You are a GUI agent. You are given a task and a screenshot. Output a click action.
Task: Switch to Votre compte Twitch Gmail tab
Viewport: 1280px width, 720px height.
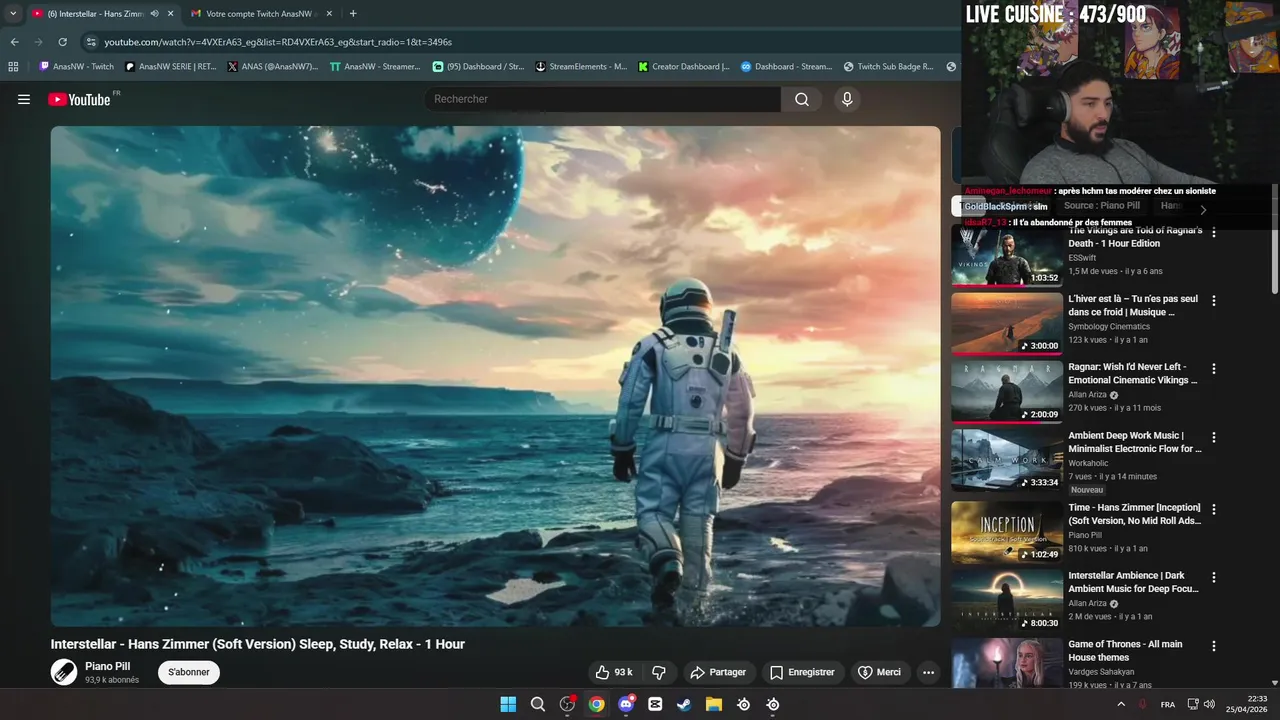click(262, 14)
